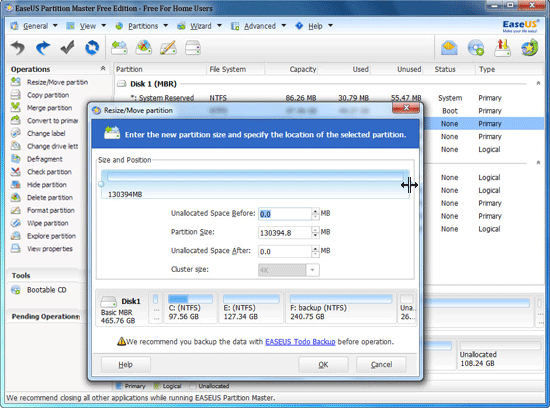
Task: Select the E: (NTFS) 127.34 GB block
Action: tap(251, 308)
